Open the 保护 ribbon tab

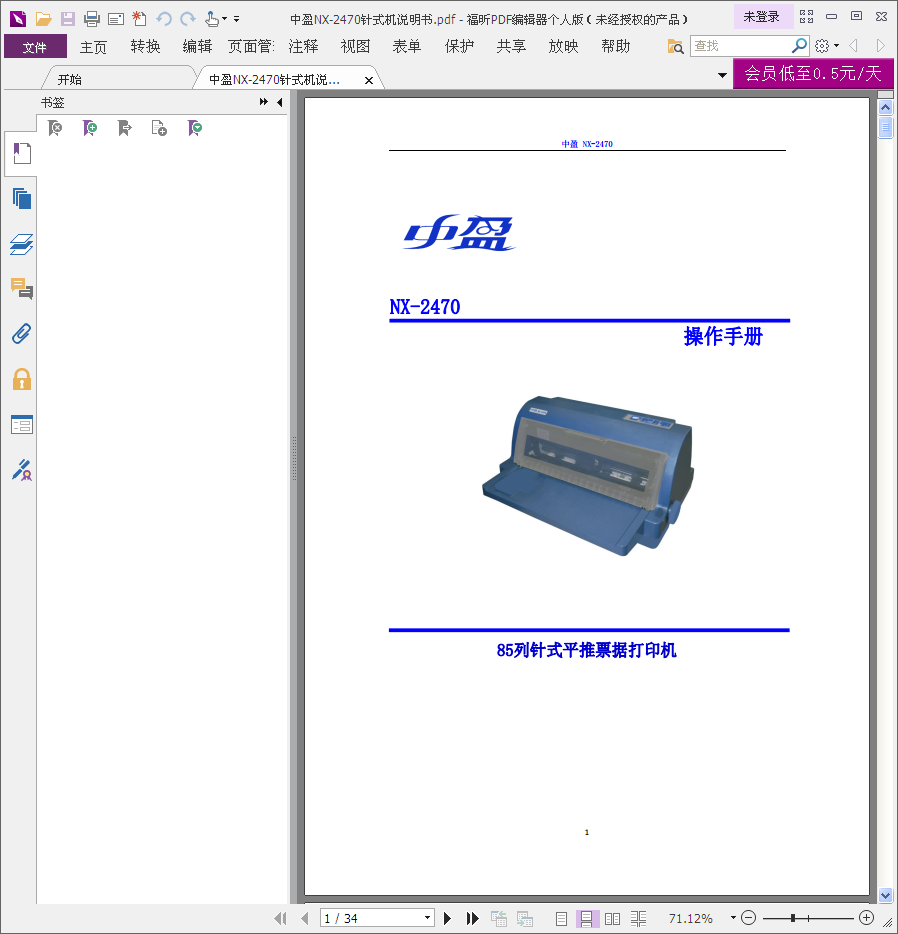tap(459, 46)
